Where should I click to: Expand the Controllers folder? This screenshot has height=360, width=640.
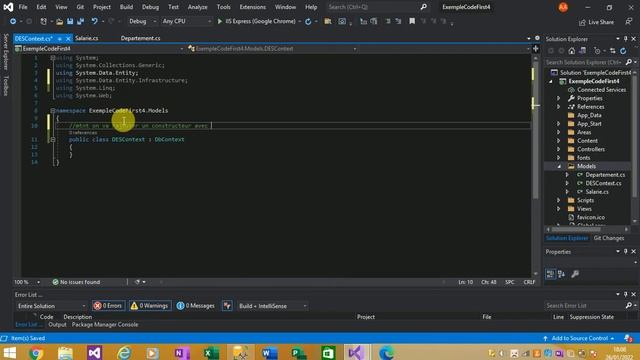[559, 149]
